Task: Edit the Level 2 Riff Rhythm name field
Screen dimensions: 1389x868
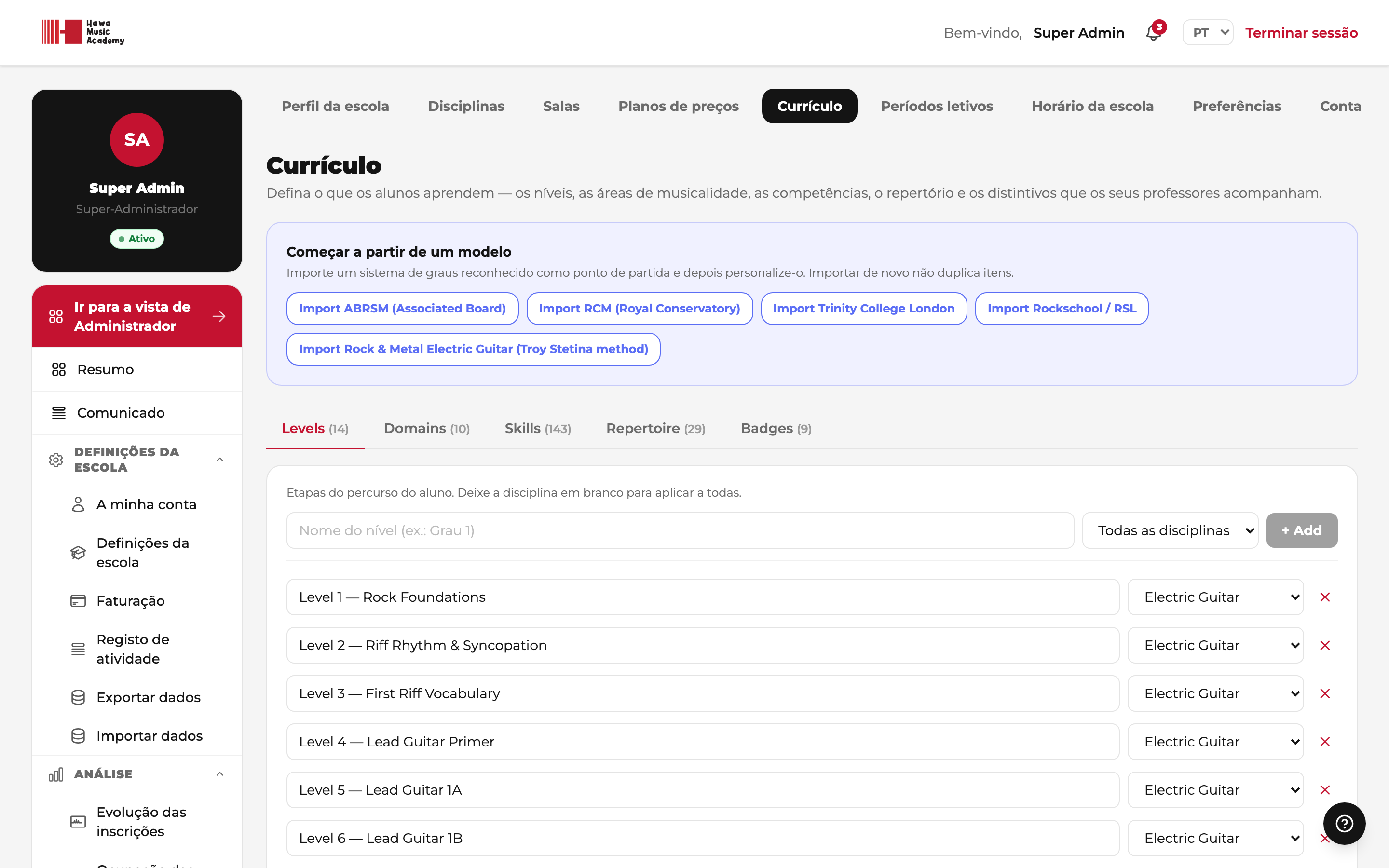Action: click(703, 645)
